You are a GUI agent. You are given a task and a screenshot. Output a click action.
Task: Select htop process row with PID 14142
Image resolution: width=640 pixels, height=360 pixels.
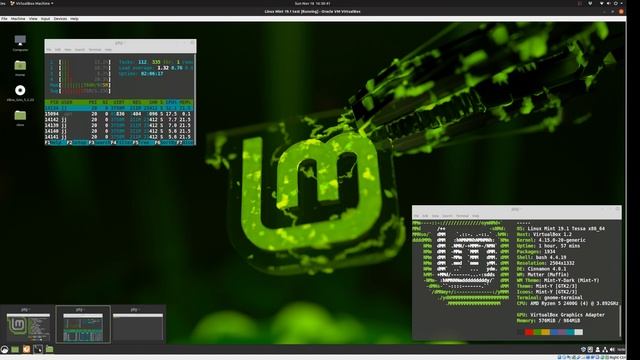point(120,120)
